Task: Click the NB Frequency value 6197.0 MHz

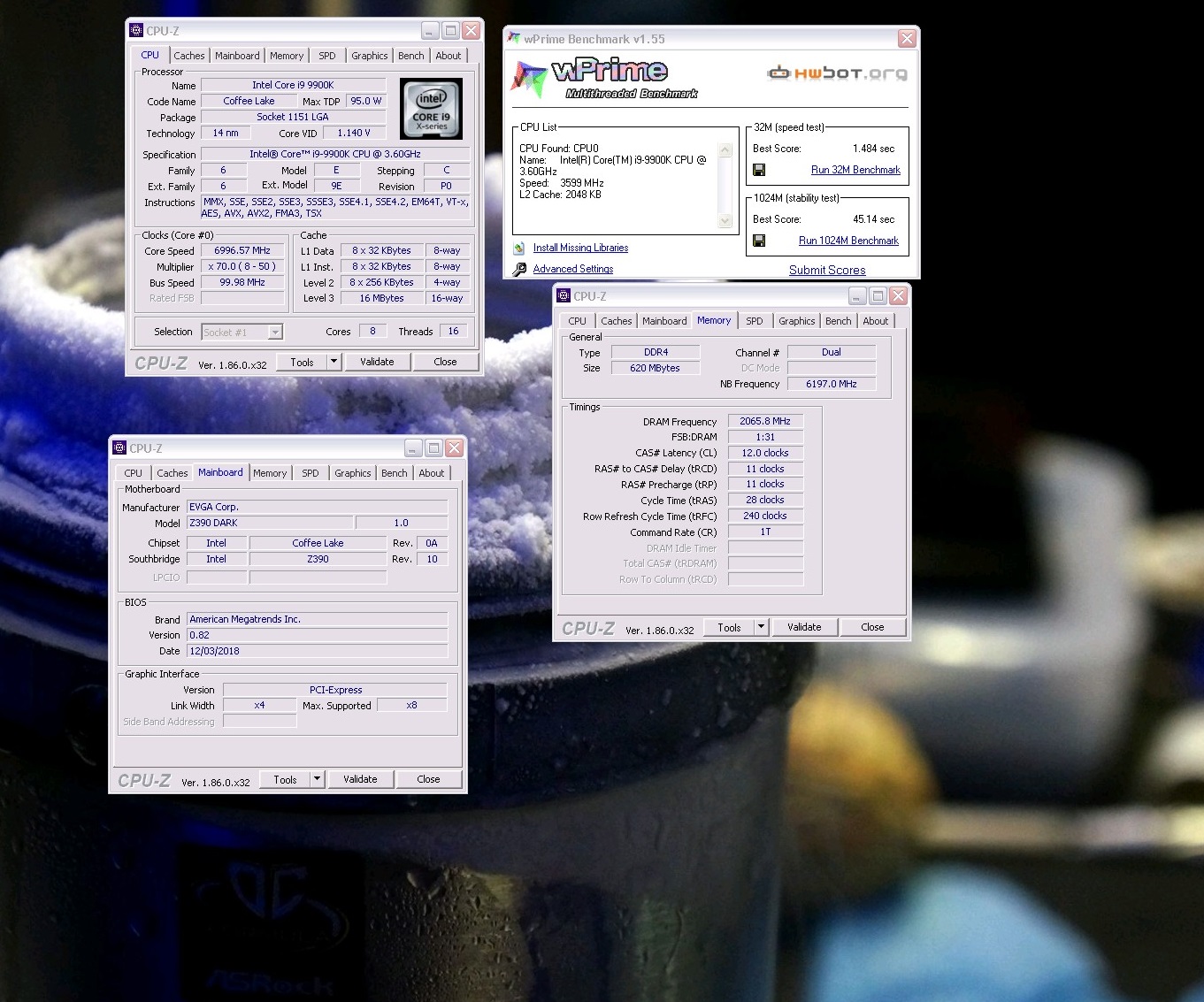Action: pyautogui.click(x=832, y=384)
